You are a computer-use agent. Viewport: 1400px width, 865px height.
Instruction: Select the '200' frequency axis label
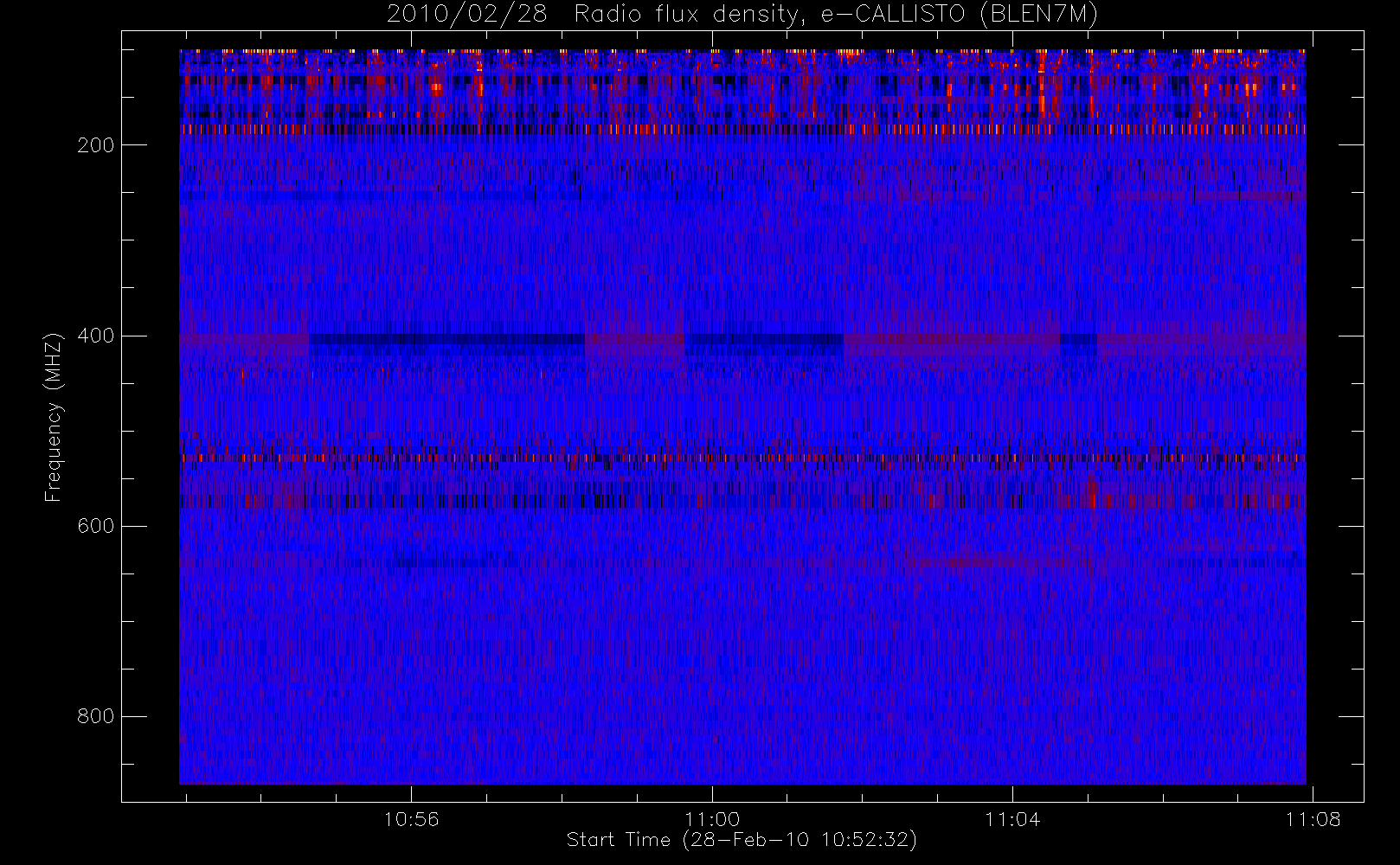pos(95,145)
